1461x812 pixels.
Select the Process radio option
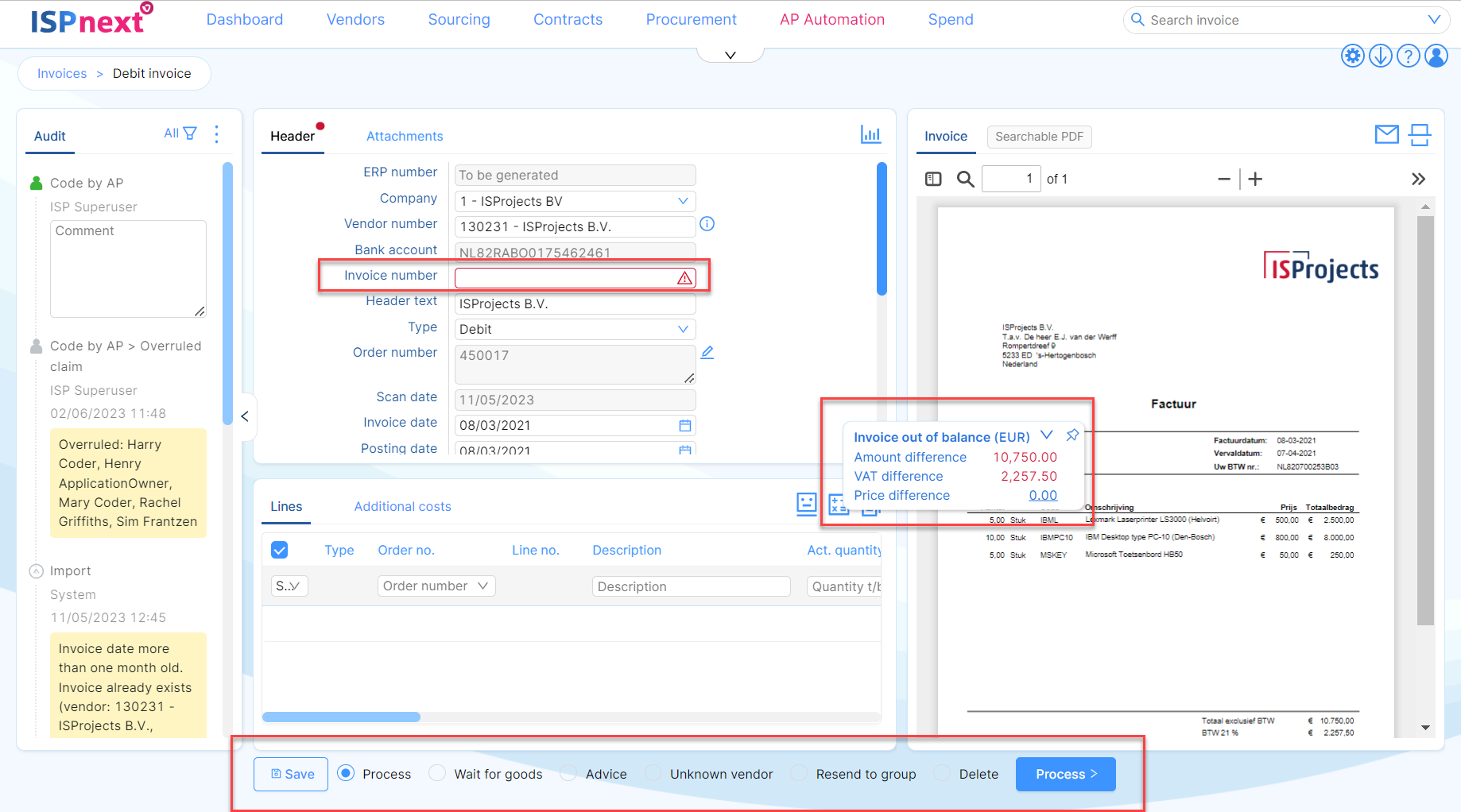(x=346, y=773)
